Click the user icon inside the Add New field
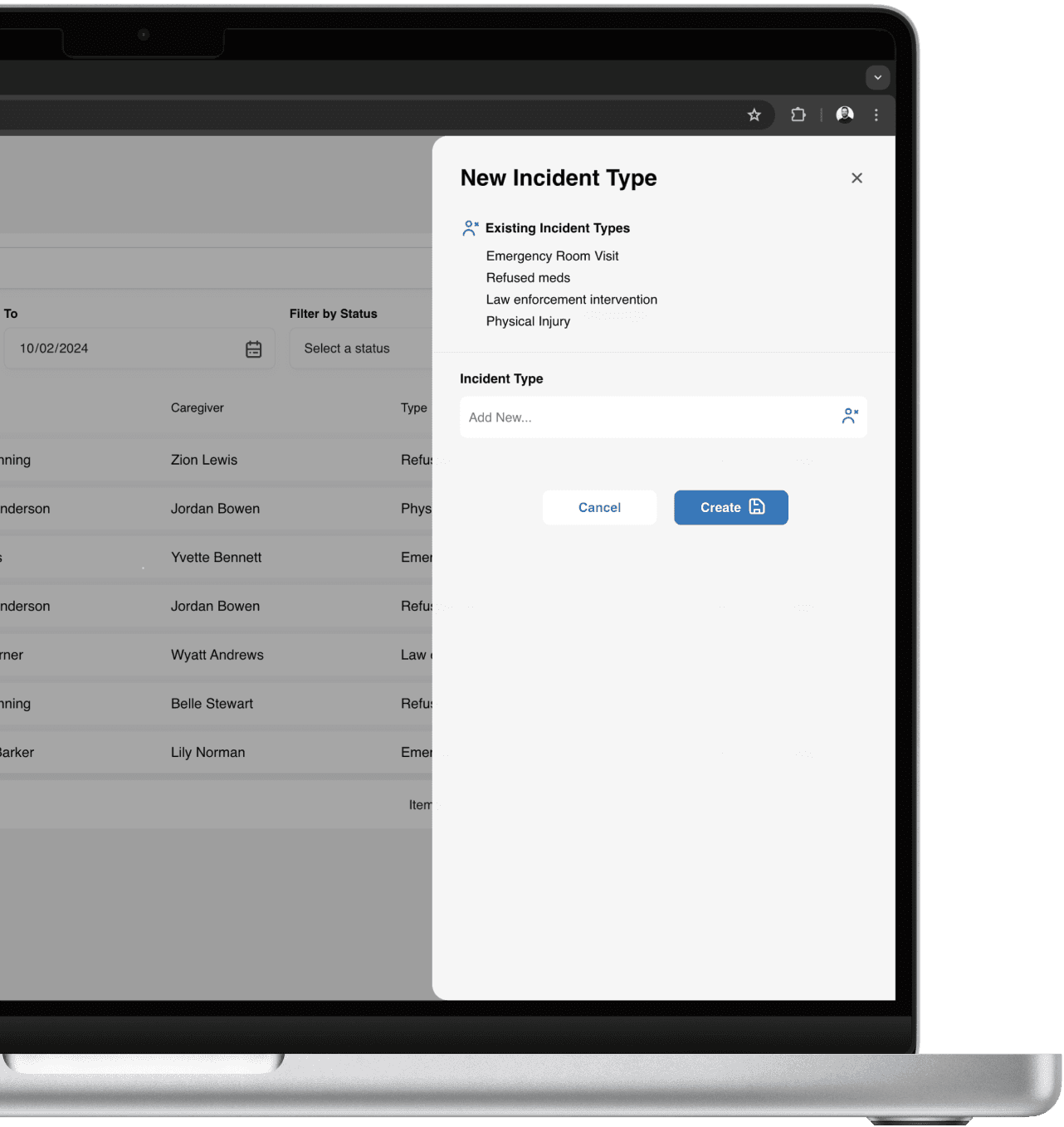This screenshot has width=1064, height=1127. click(849, 417)
